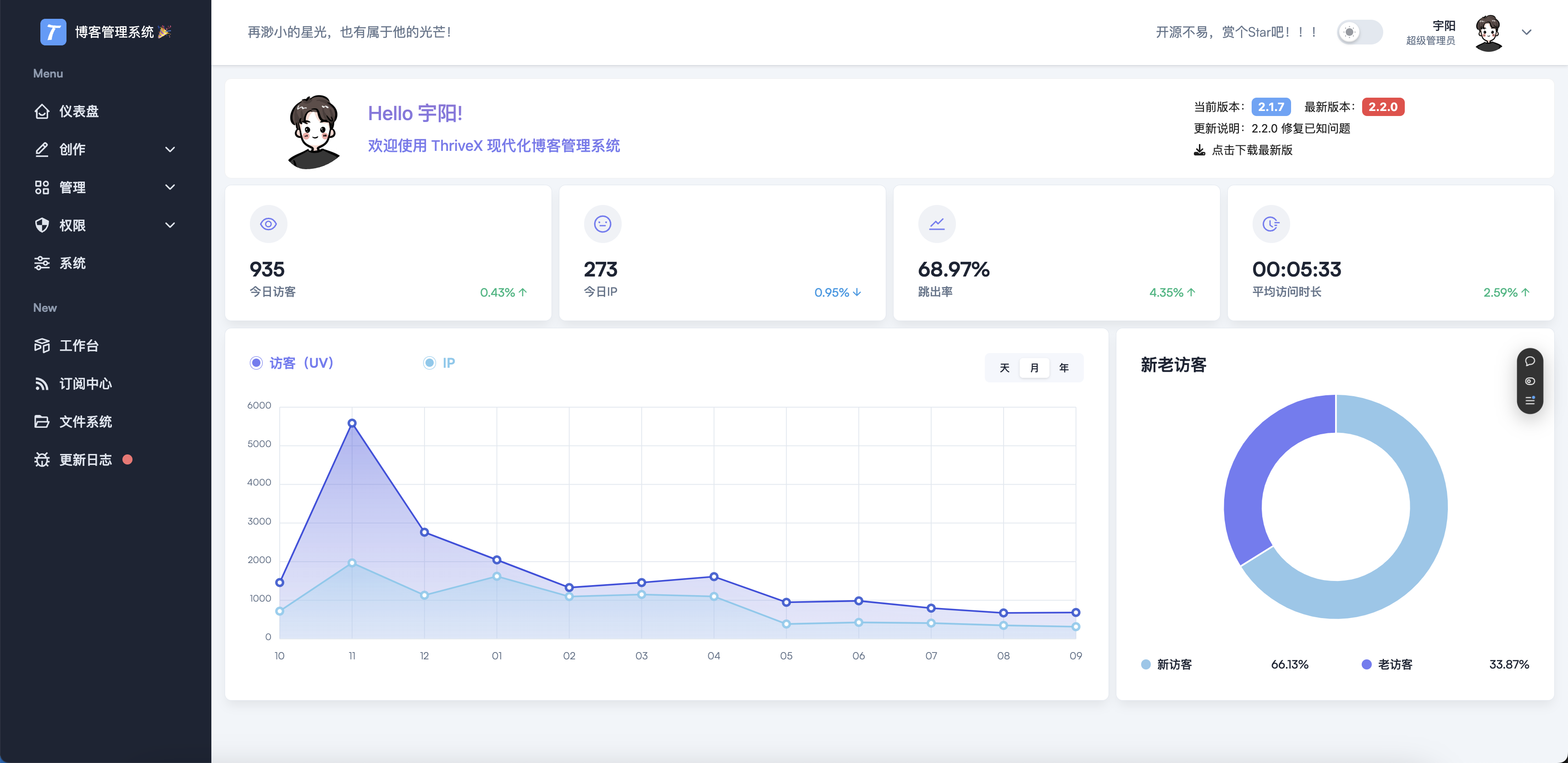Open the 仪表盘 menu item

tap(105, 111)
